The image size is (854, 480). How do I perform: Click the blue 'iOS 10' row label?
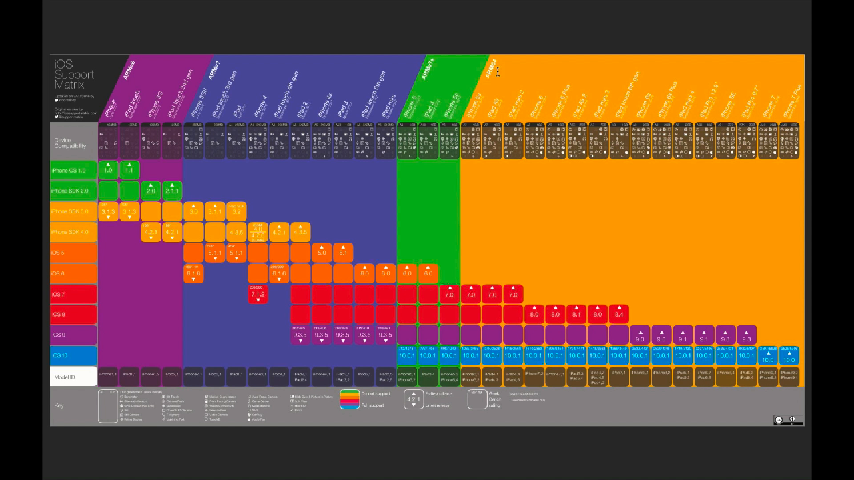(74, 356)
